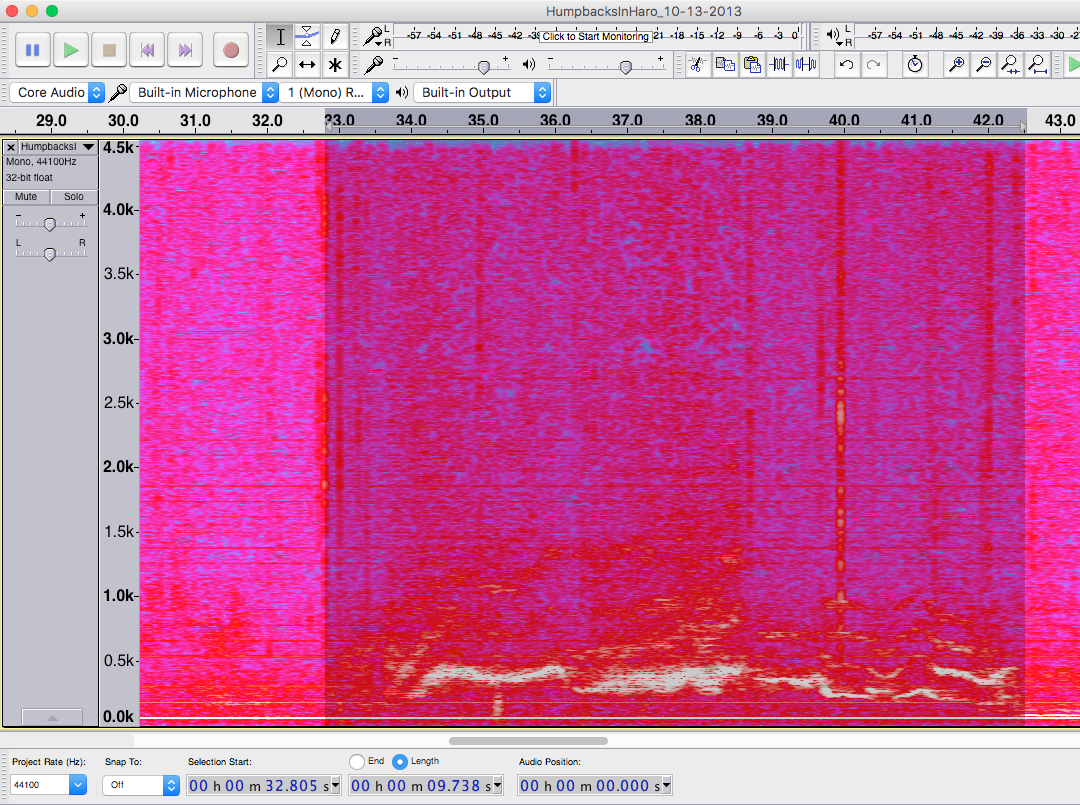Toggle Mute on the Humpbacks track

pos(26,197)
